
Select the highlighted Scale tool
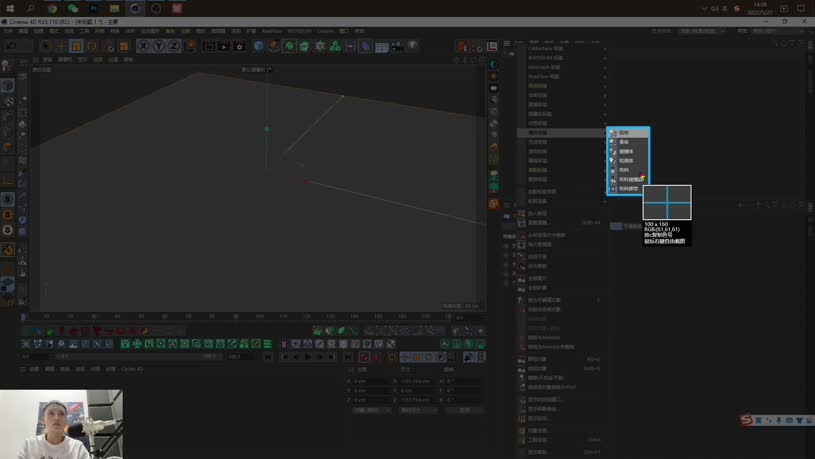(x=76, y=46)
